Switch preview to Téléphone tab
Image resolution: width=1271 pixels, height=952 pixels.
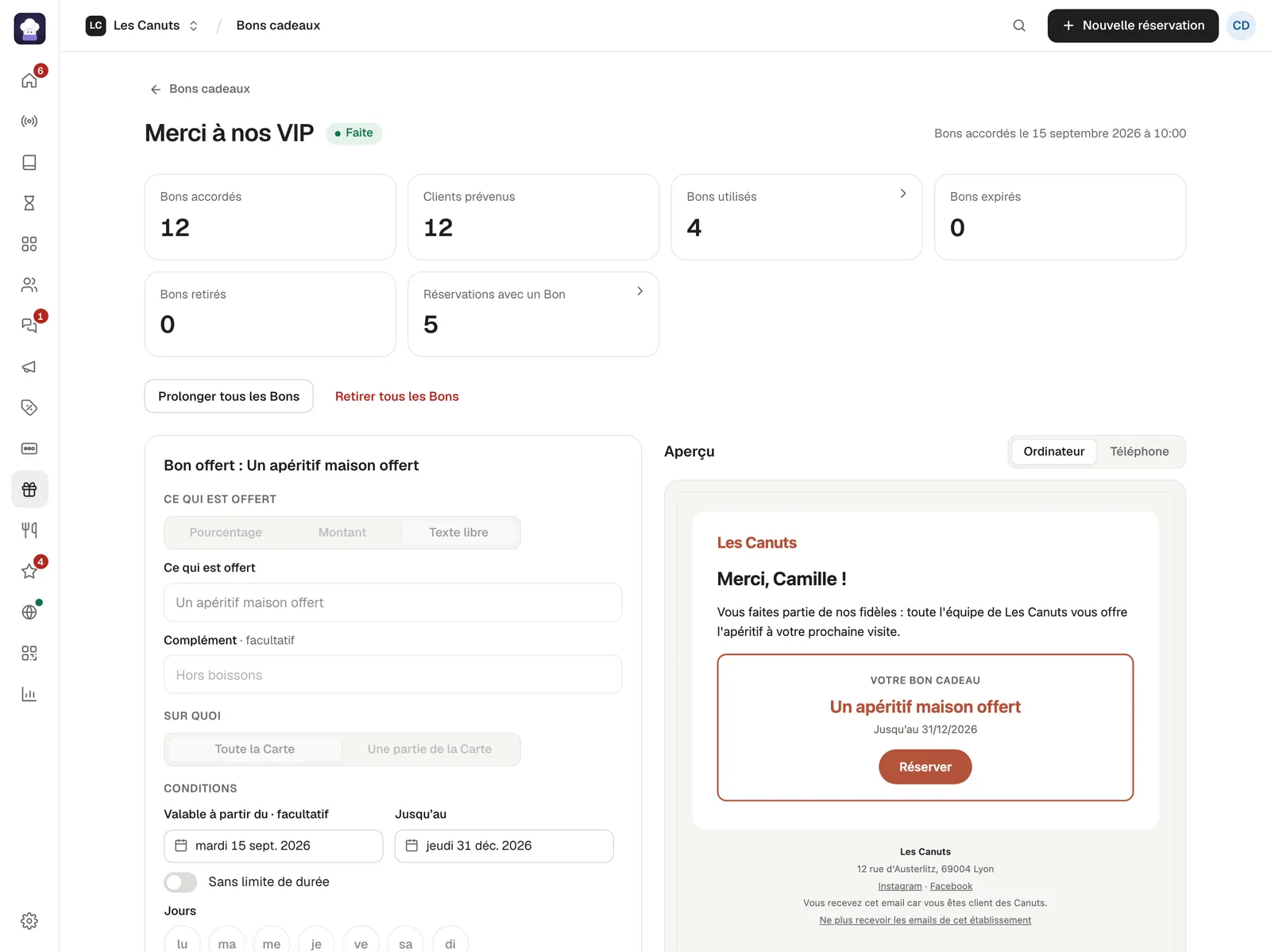1139,452
